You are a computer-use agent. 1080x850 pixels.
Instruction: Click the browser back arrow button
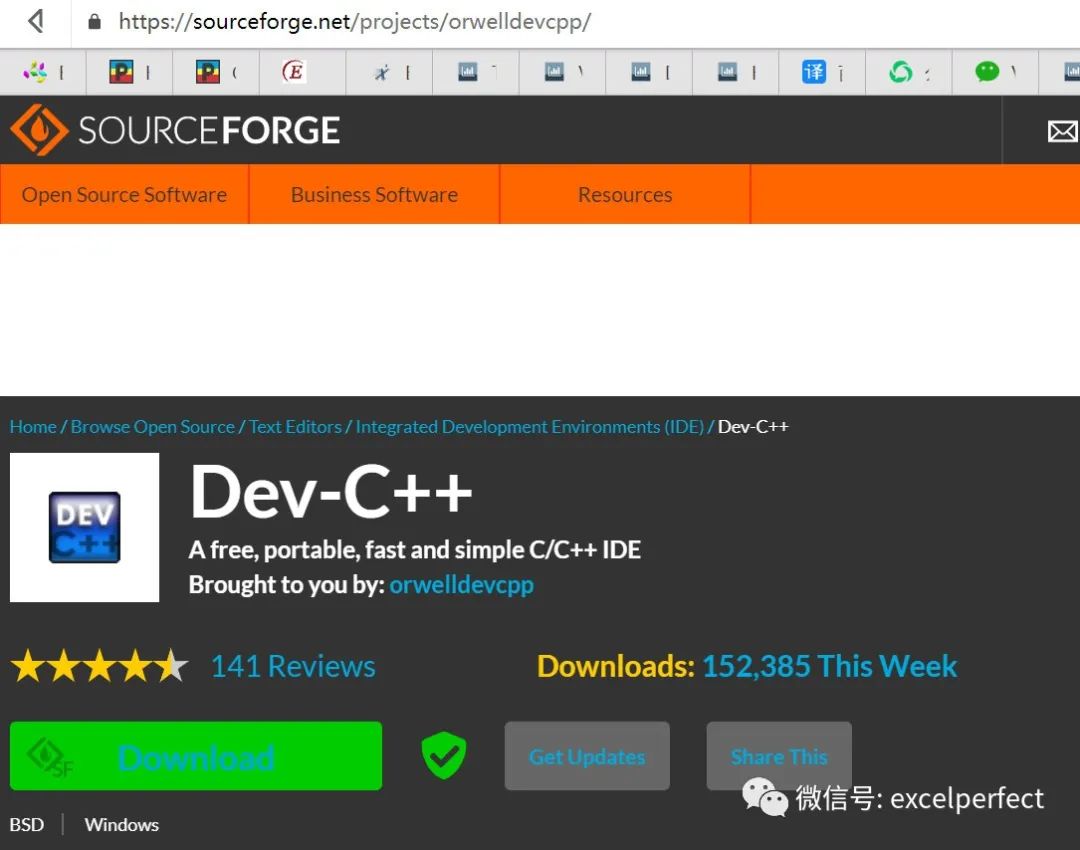37,21
